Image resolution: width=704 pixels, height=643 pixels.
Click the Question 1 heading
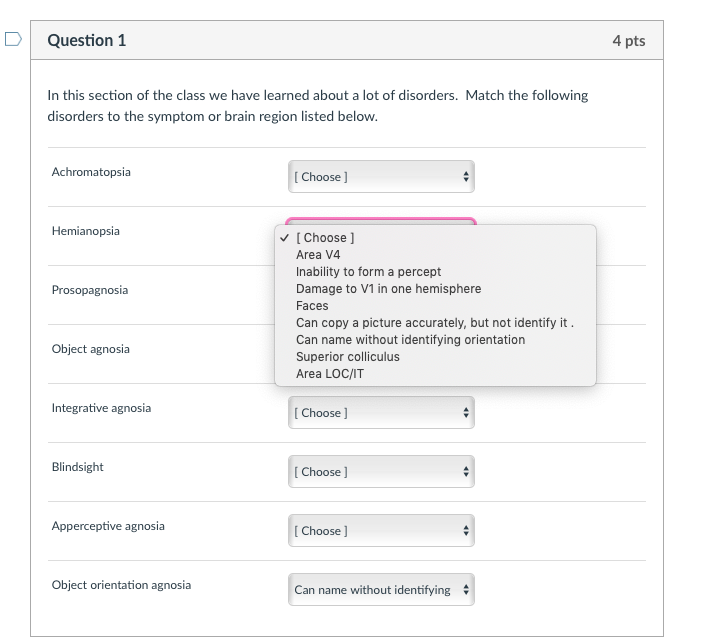[87, 41]
